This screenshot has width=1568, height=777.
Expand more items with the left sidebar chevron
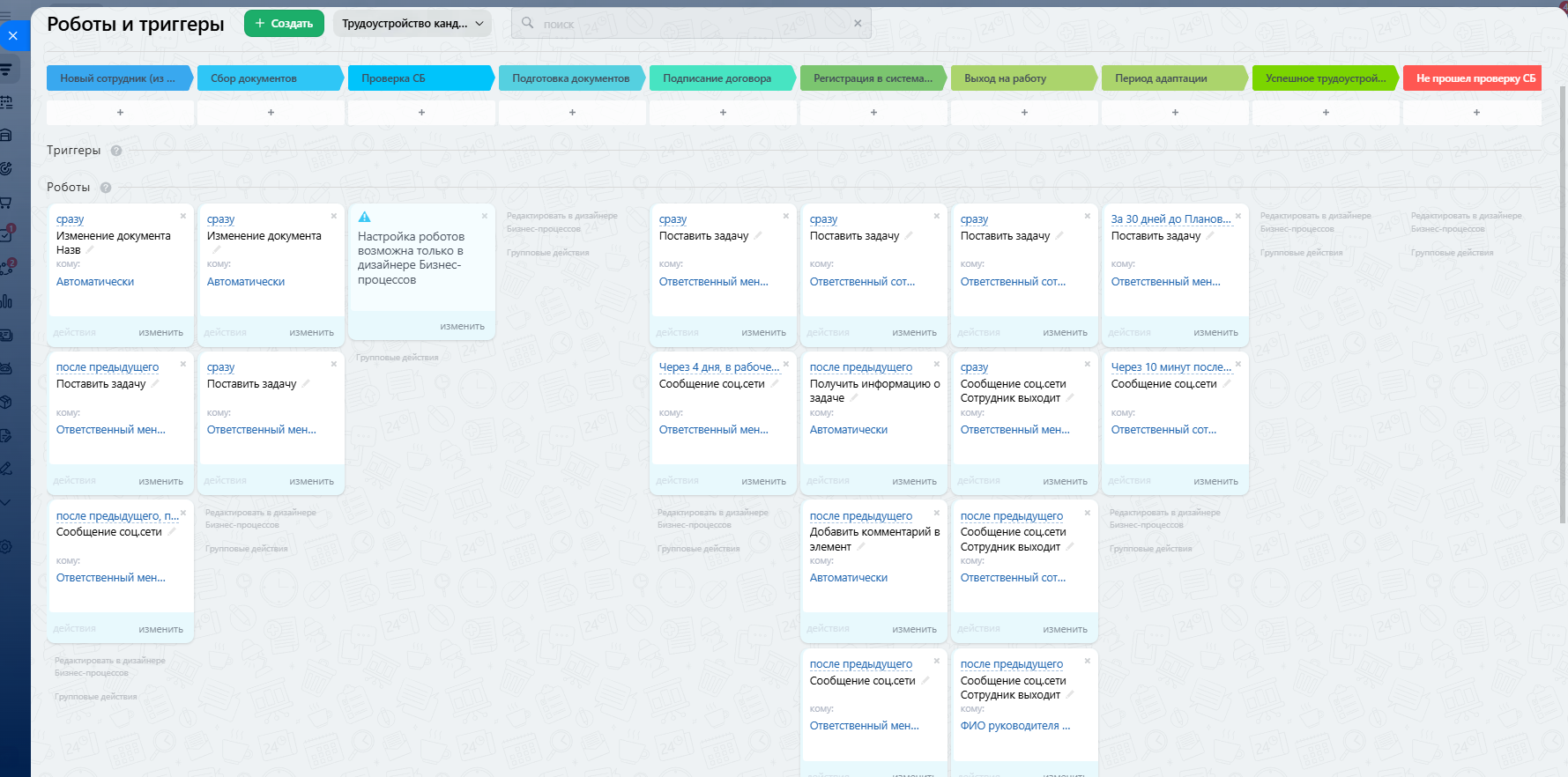click(5, 503)
